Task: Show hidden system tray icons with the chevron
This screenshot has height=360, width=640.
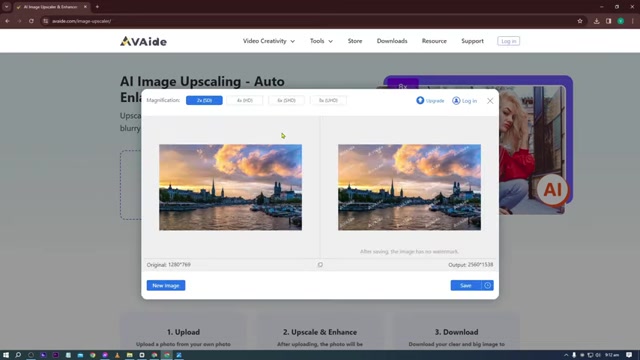Action: [566, 355]
